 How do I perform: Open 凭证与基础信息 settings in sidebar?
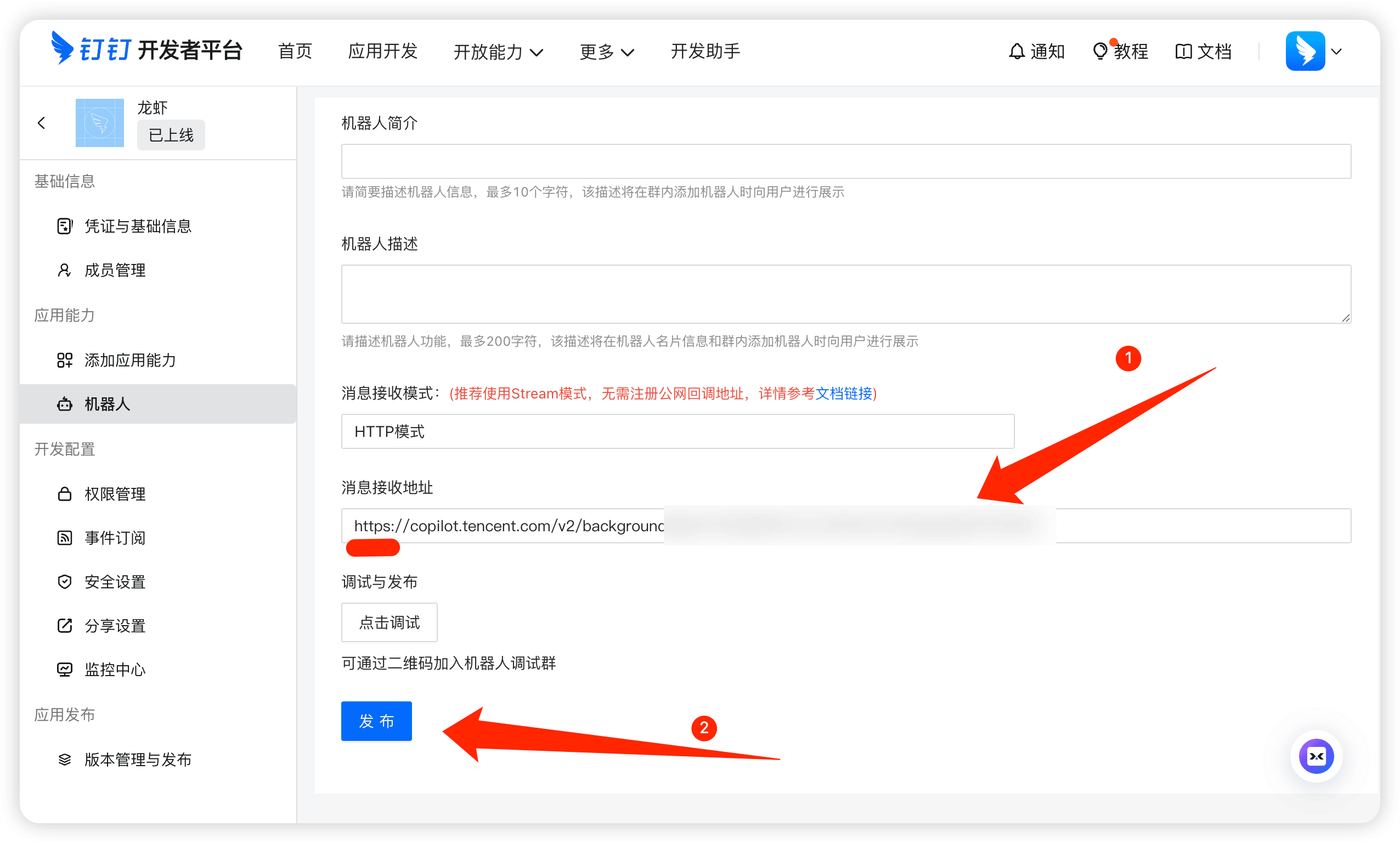tap(138, 226)
